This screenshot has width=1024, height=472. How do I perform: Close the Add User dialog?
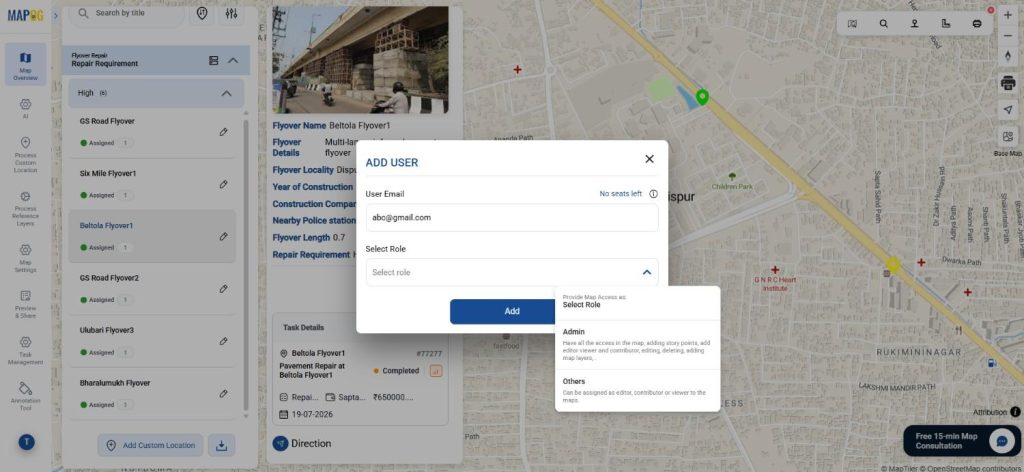[x=649, y=159]
